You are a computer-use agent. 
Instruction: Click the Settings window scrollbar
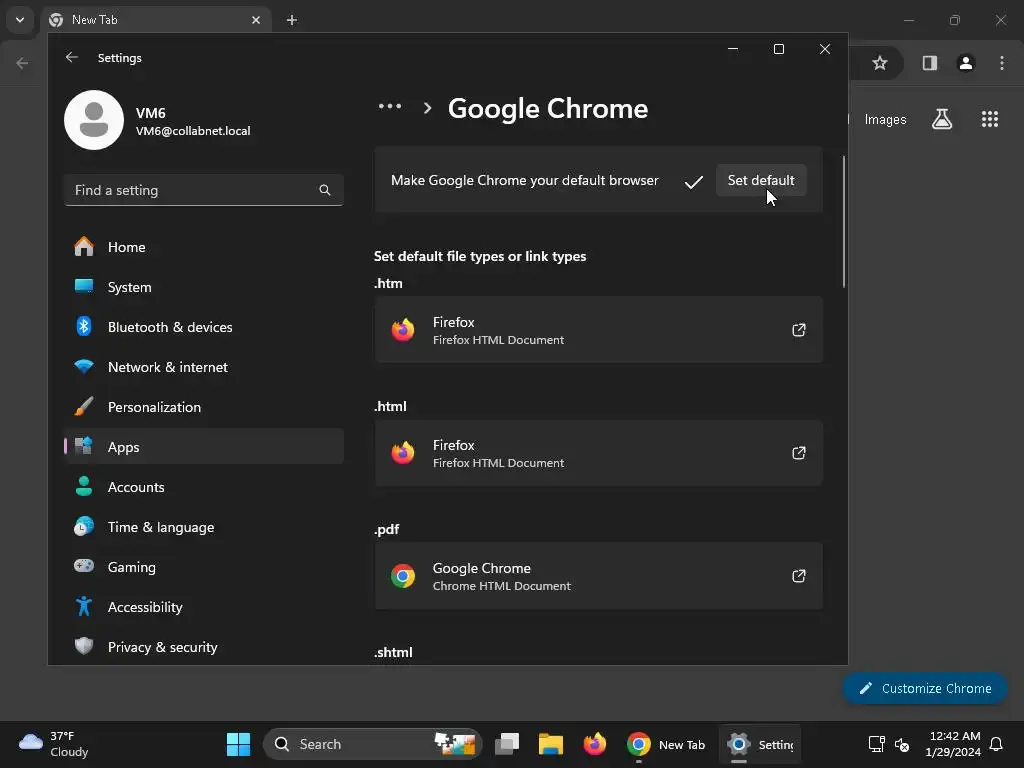click(x=844, y=222)
